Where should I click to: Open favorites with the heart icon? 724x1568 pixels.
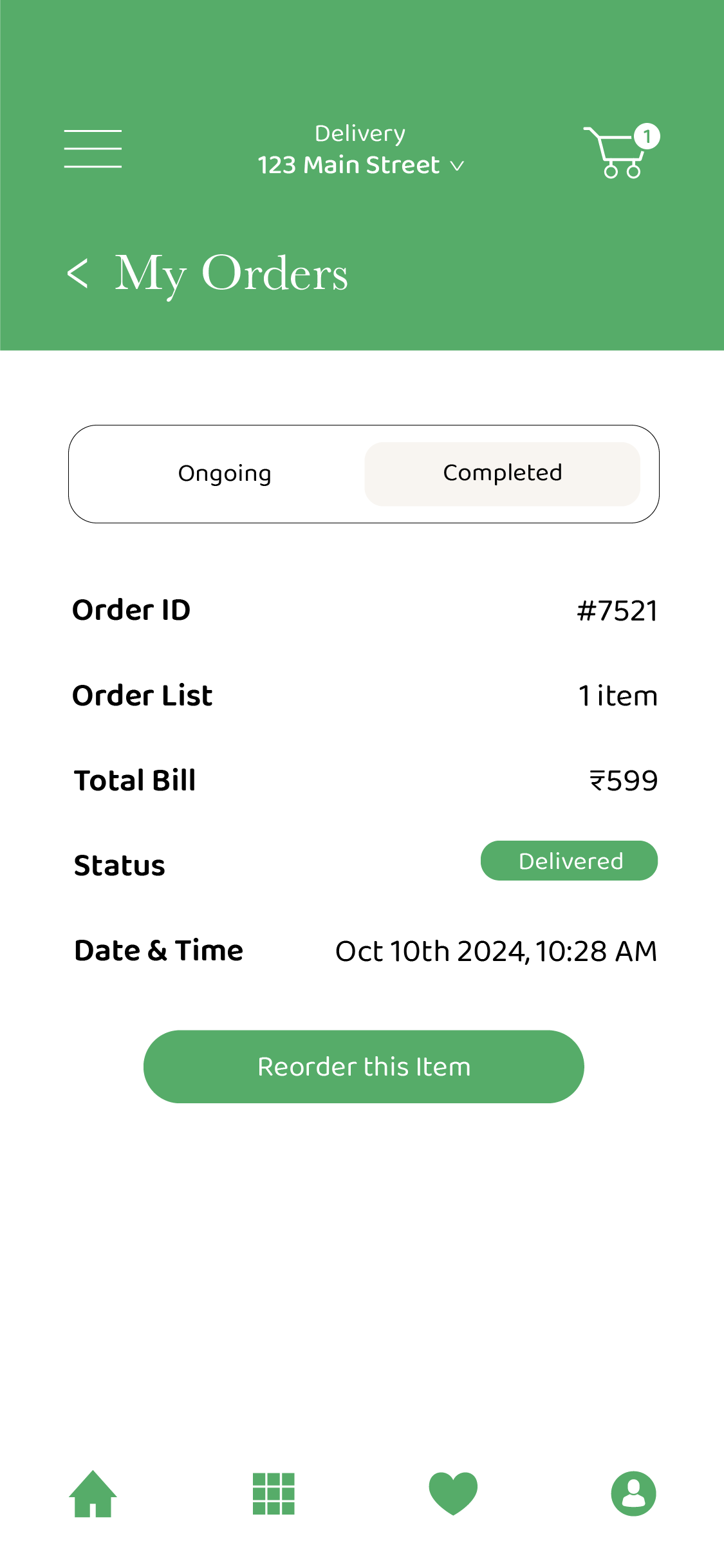tap(453, 1493)
